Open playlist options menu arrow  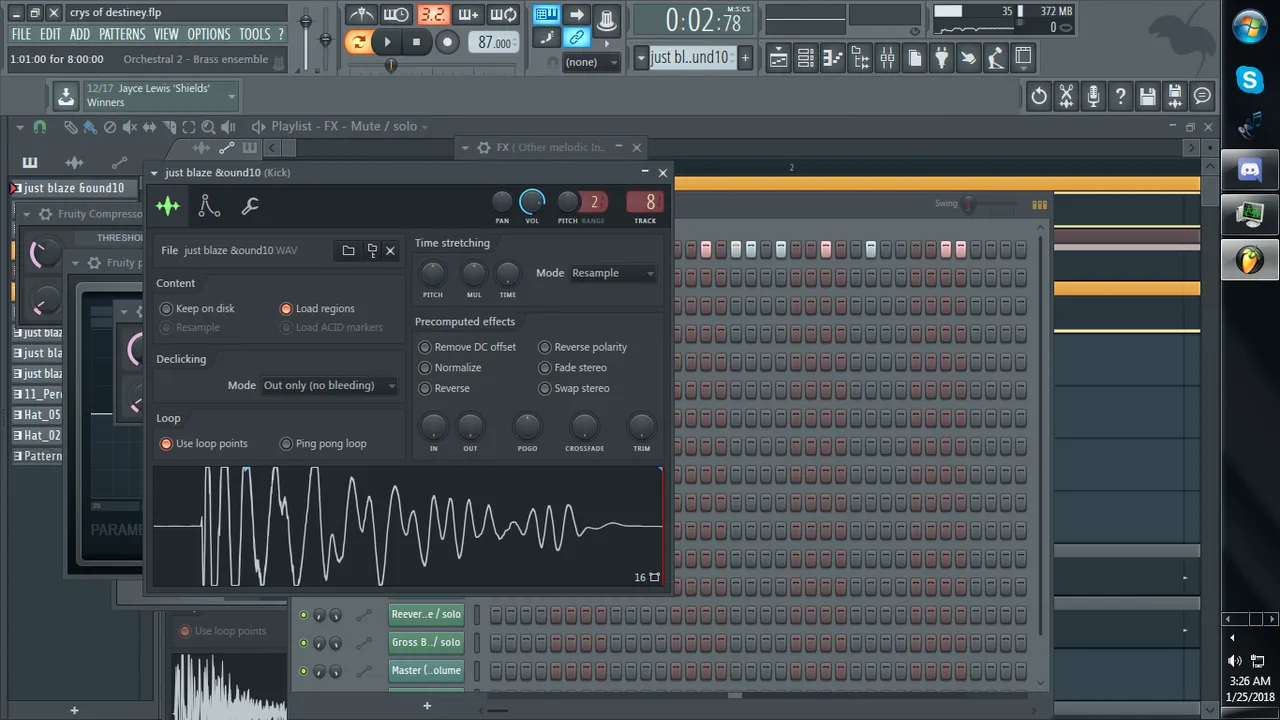click(19, 127)
